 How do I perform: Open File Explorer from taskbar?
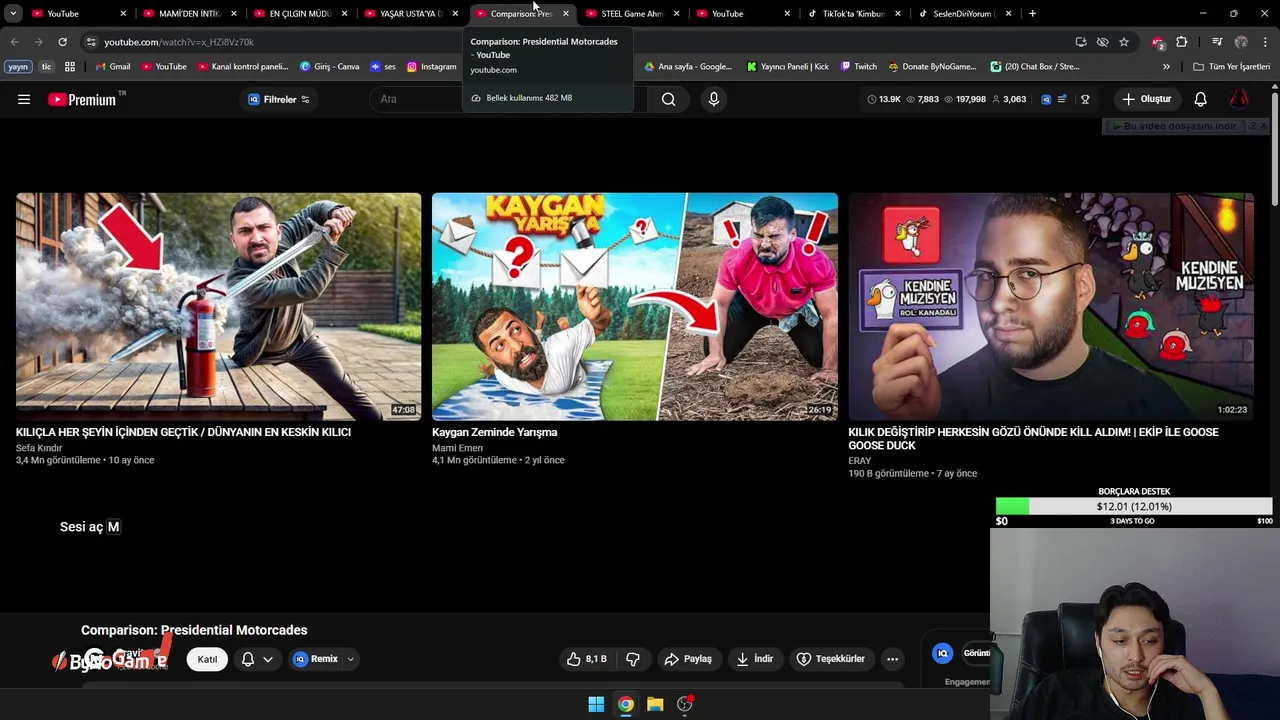click(x=655, y=704)
